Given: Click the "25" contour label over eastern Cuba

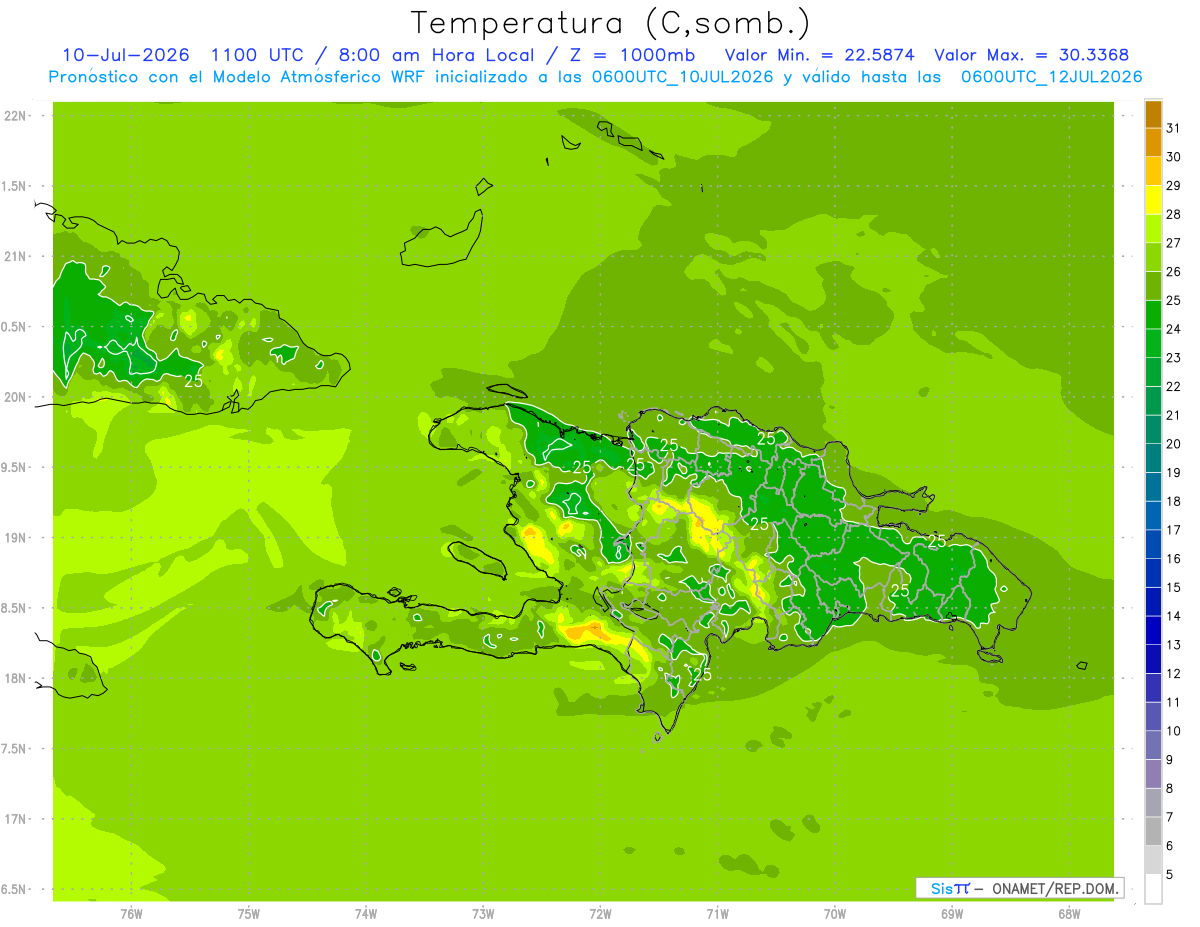Looking at the screenshot, I should (x=194, y=381).
